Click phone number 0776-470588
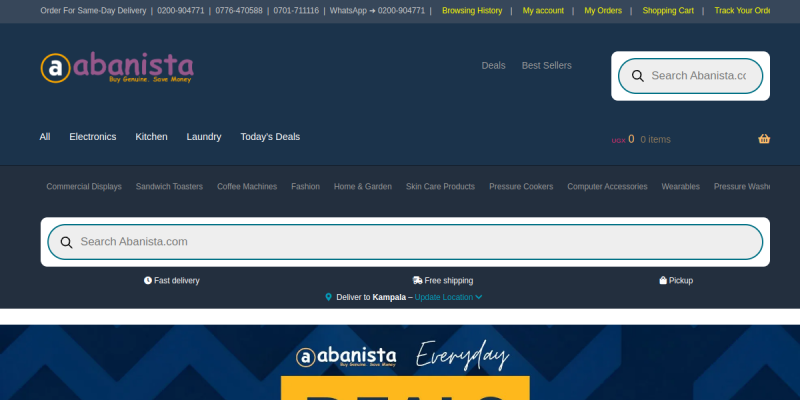 tap(239, 11)
